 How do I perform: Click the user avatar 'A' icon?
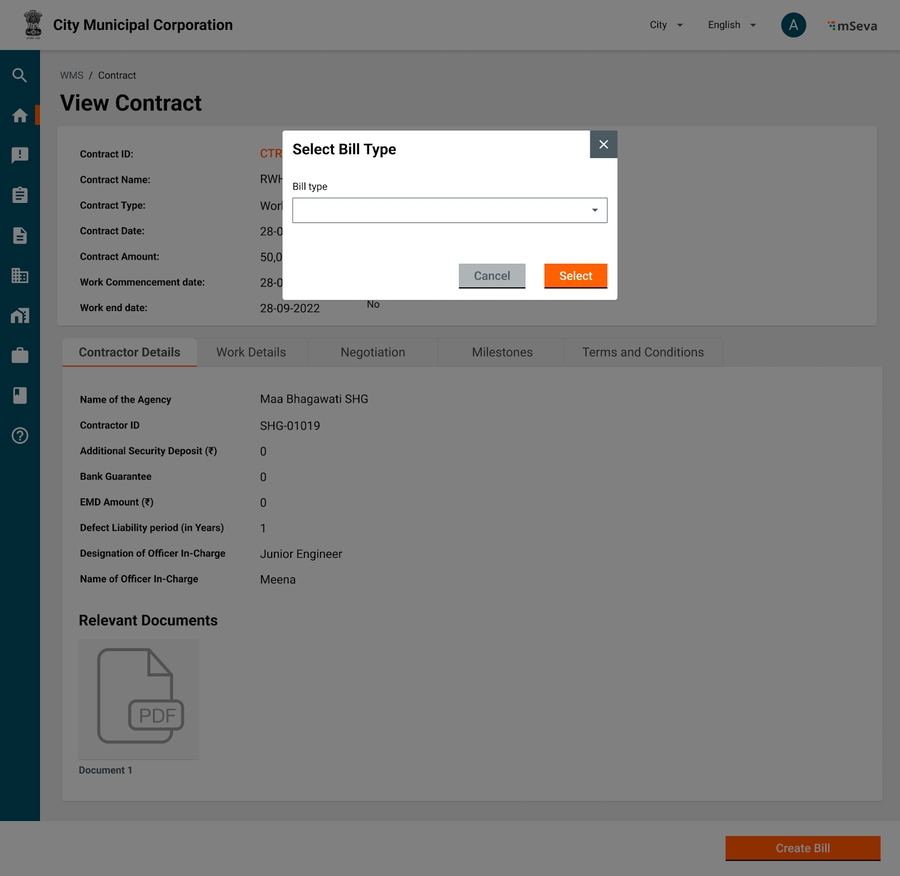coord(793,25)
